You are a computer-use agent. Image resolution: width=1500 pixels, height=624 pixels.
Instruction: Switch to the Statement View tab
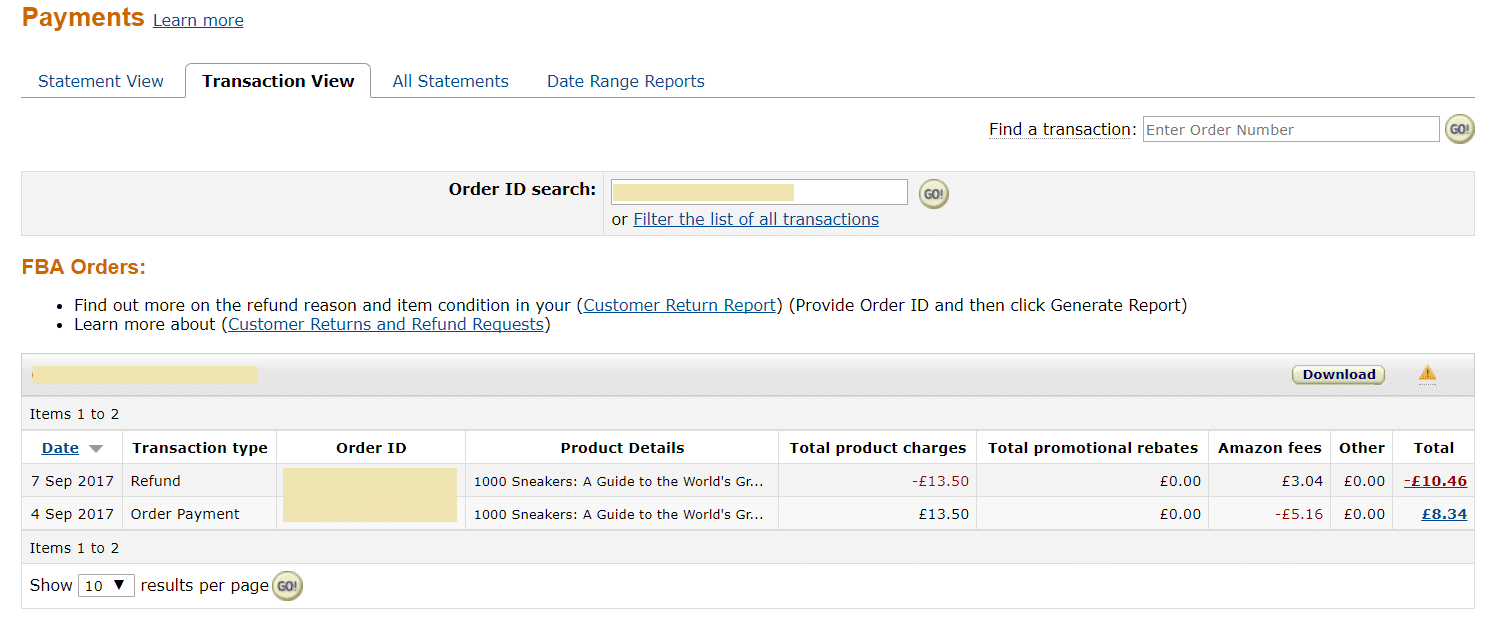101,82
